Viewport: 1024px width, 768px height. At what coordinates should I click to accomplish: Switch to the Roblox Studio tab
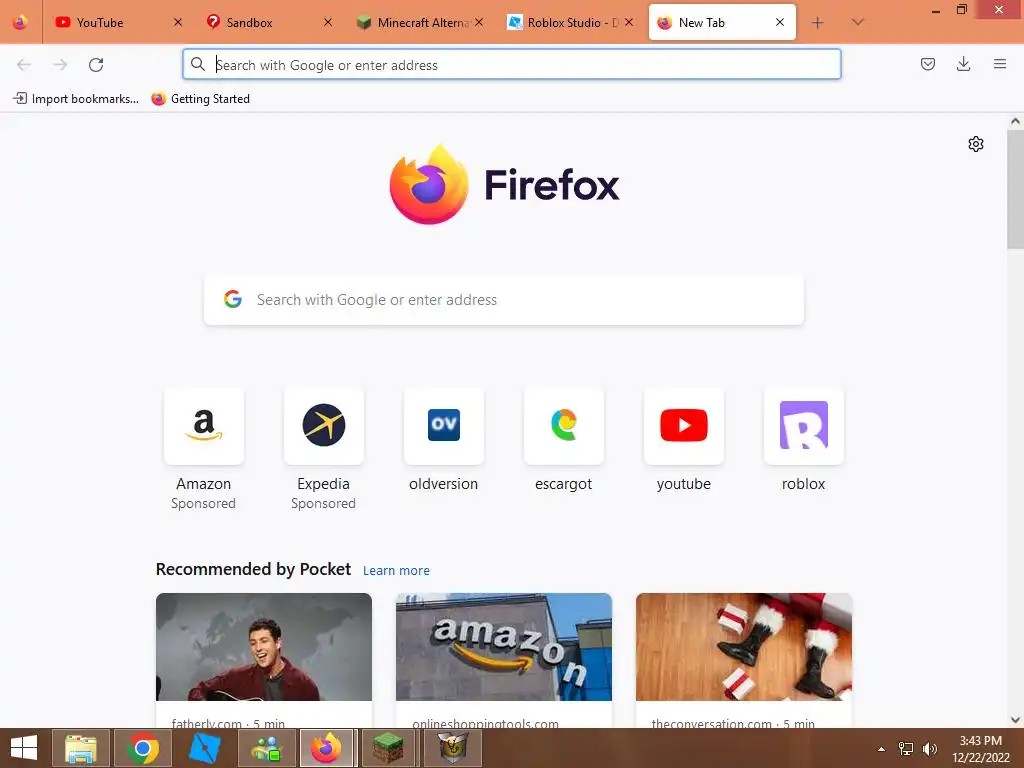coord(569,22)
